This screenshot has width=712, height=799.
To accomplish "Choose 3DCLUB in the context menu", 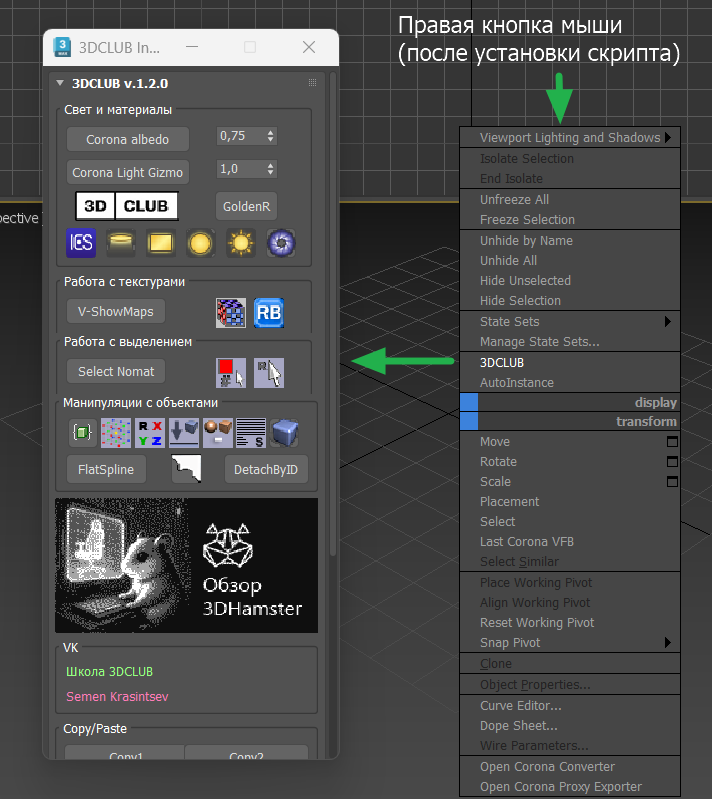I will pos(570,362).
